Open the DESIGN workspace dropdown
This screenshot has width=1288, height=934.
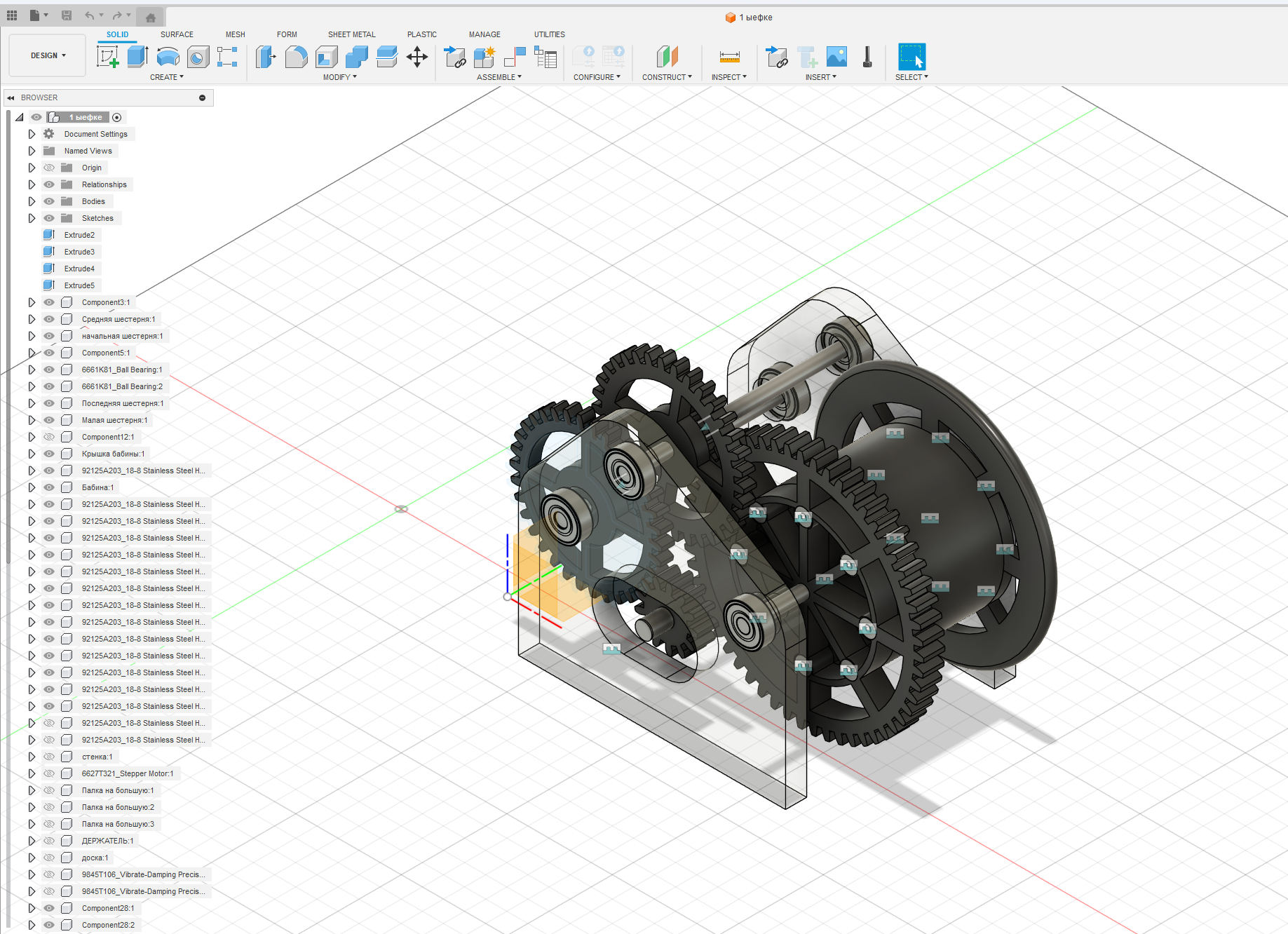tap(48, 55)
